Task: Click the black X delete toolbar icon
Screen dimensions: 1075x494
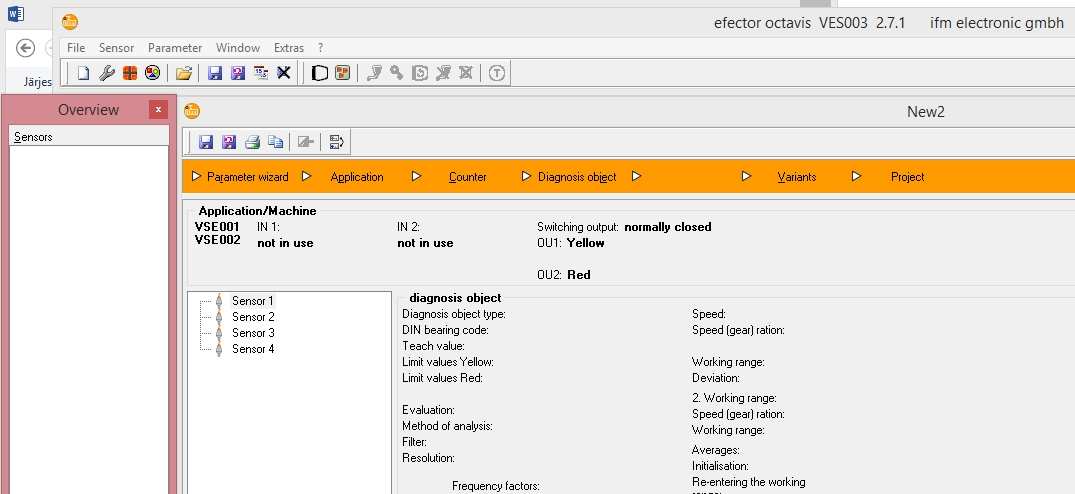Action: click(x=283, y=73)
